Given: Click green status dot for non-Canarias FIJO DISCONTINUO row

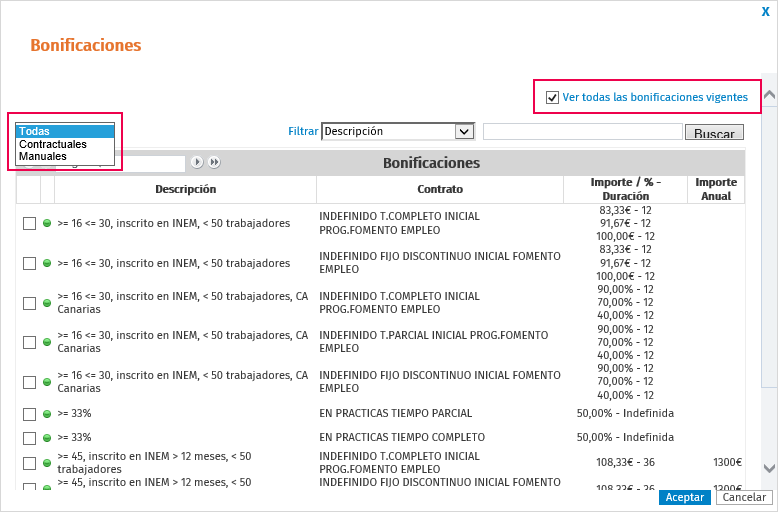Looking at the screenshot, I should tap(47, 263).
